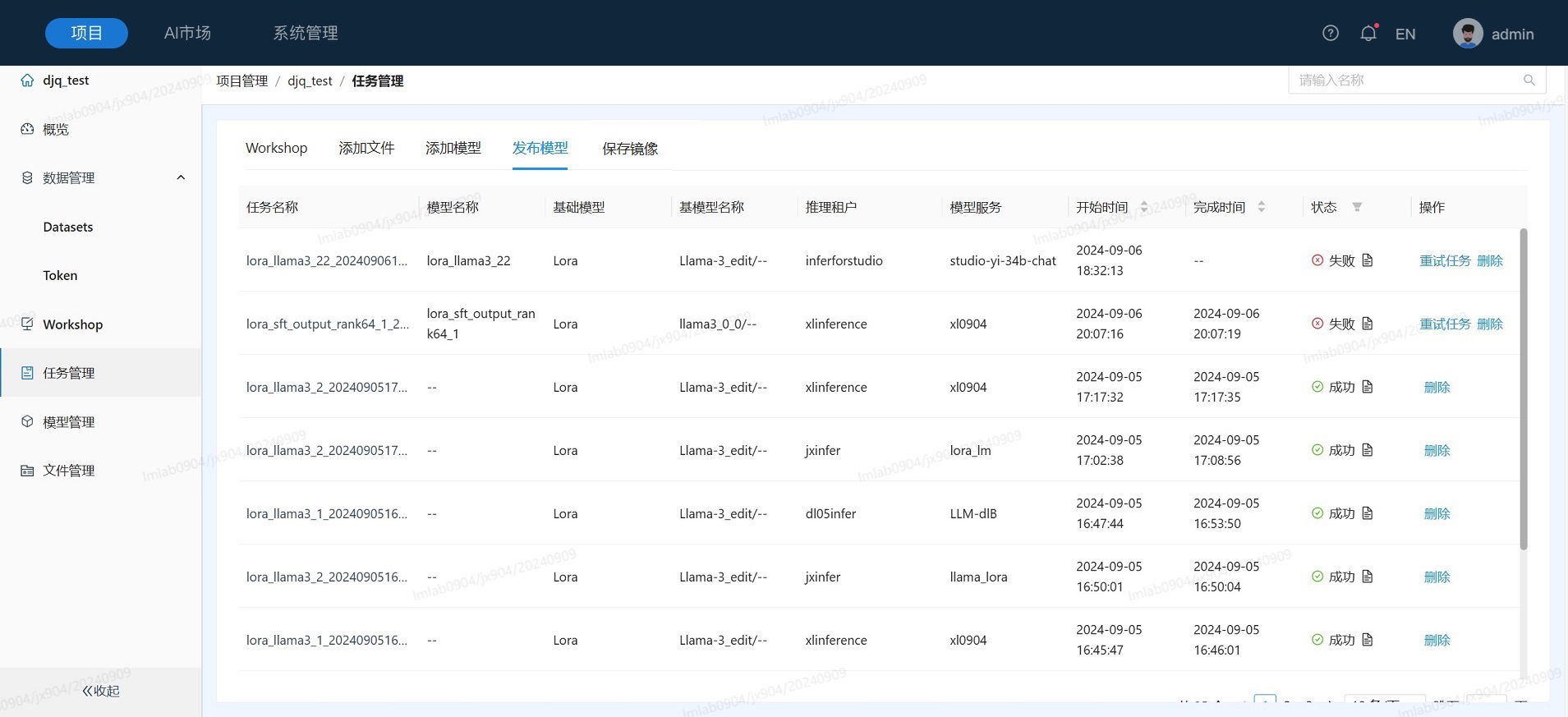Open the AI市场 top menu

(187, 33)
